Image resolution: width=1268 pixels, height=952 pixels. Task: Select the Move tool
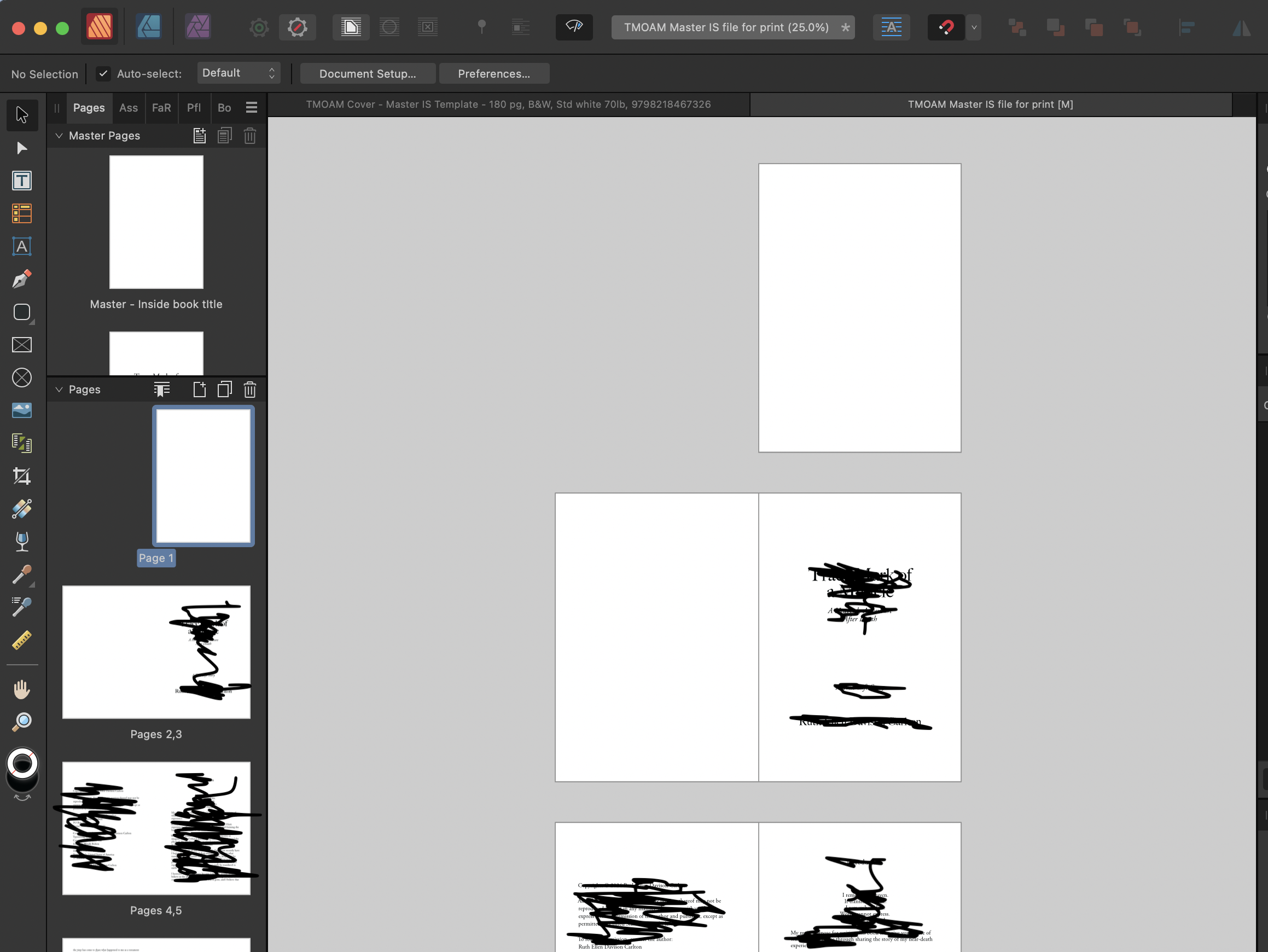pos(22,115)
